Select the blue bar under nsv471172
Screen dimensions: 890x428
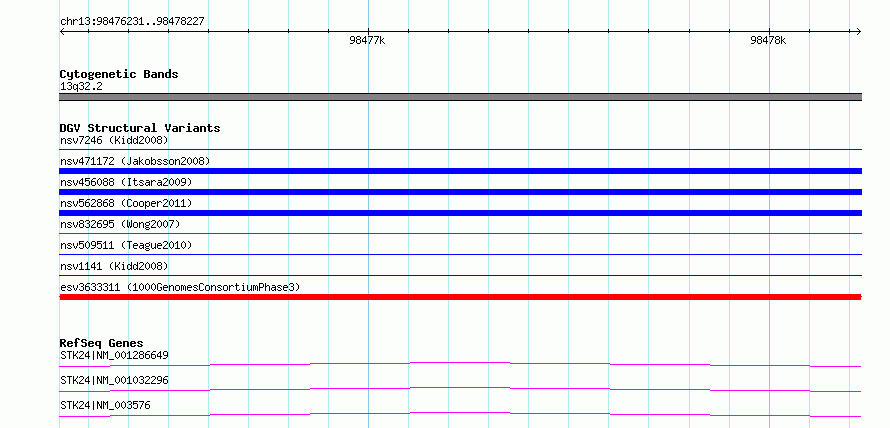(460, 171)
